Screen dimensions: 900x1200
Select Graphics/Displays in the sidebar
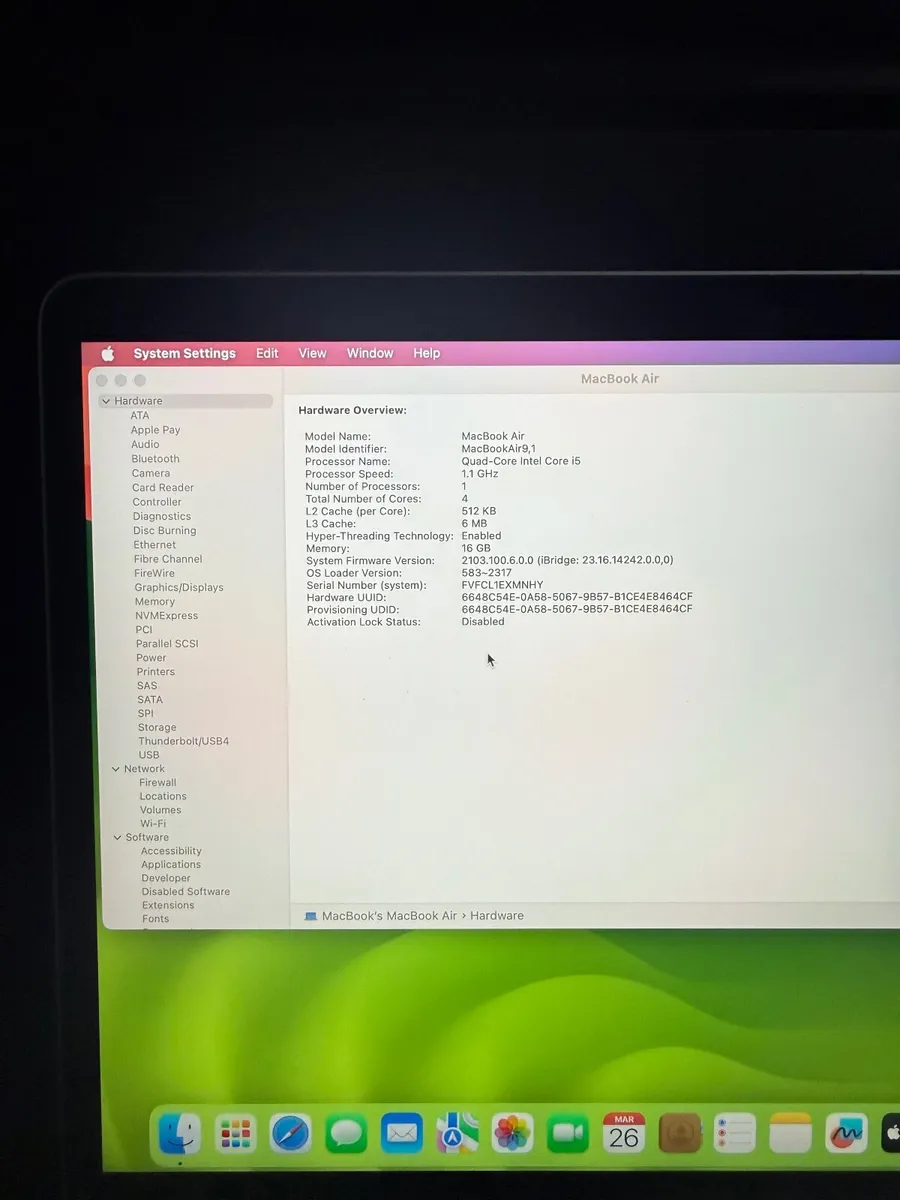coord(179,587)
